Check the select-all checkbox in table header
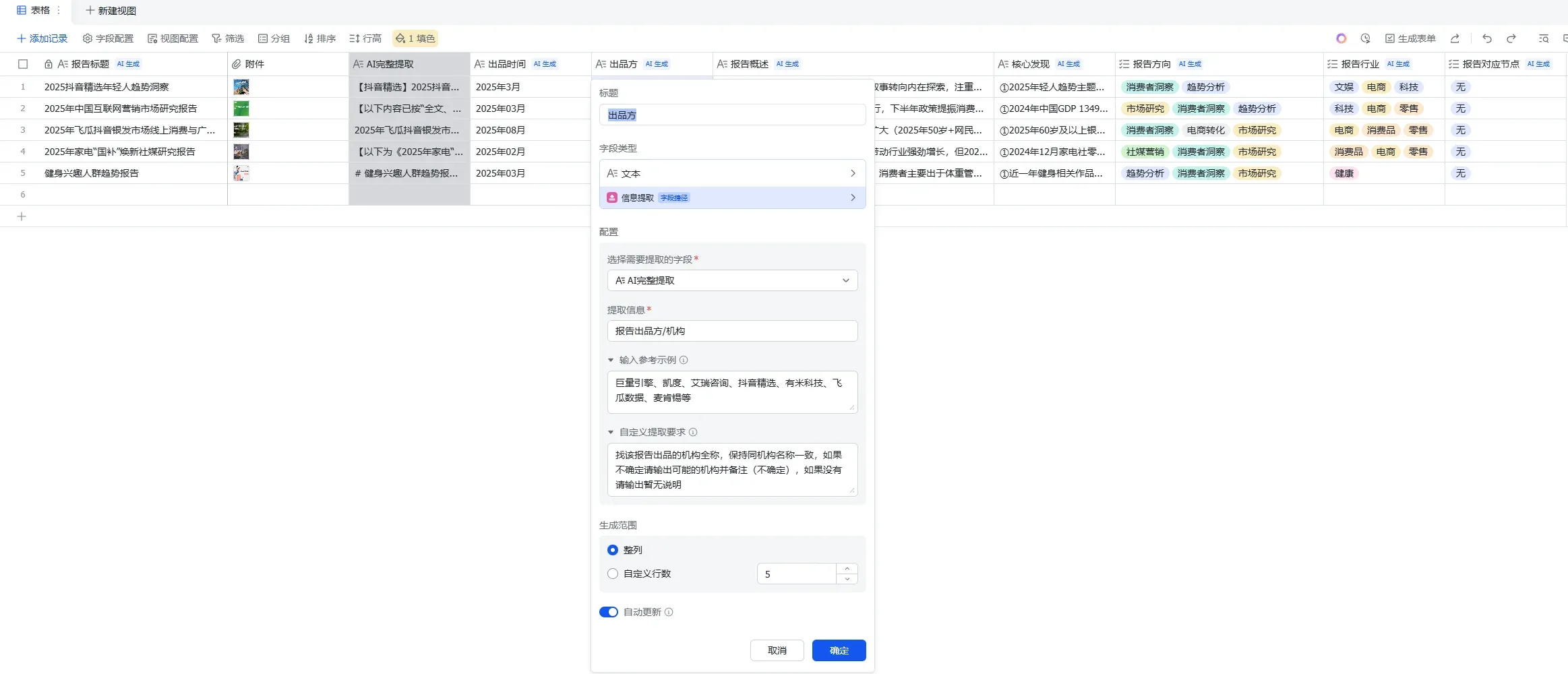This screenshot has height=674, width=1568. click(24, 63)
